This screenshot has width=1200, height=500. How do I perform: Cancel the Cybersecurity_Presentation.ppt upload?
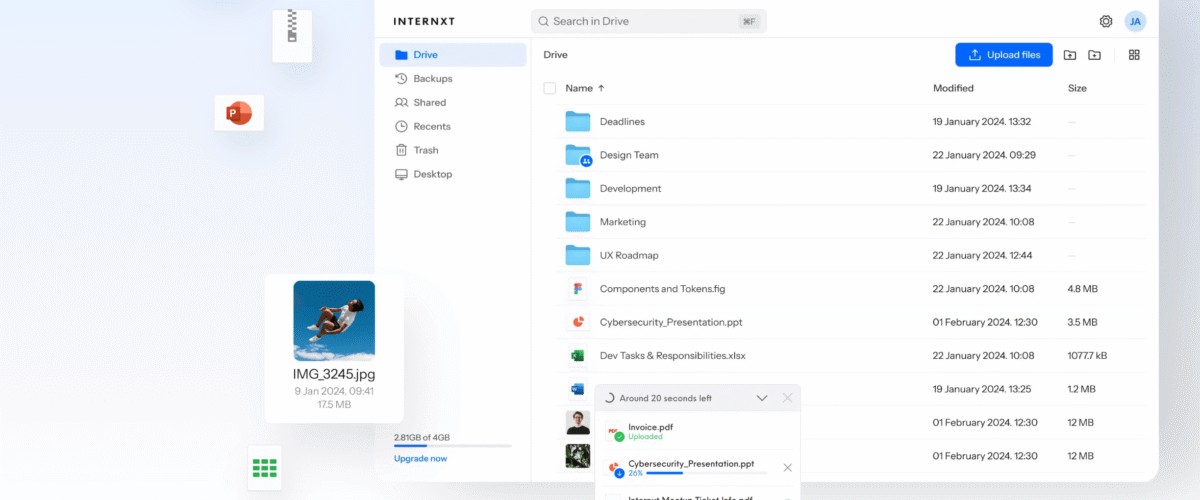pyautogui.click(x=787, y=468)
